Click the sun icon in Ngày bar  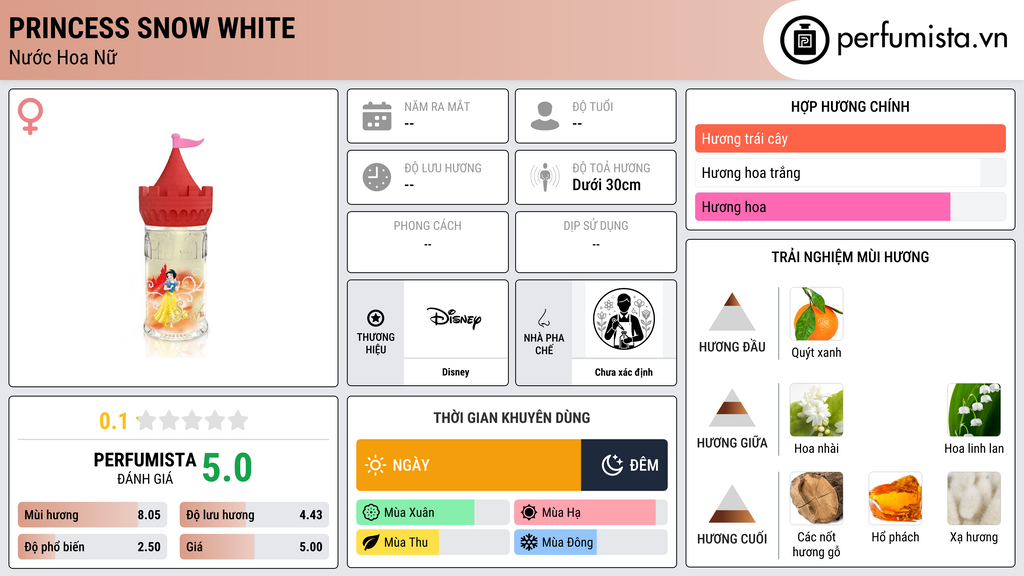tap(375, 465)
